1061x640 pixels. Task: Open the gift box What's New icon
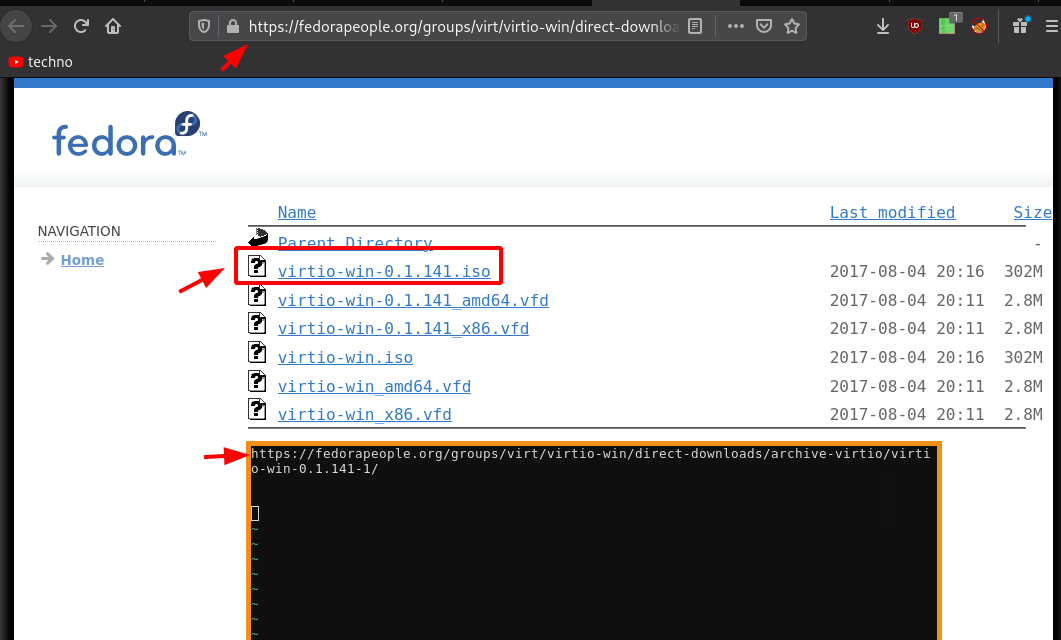pos(1020,26)
